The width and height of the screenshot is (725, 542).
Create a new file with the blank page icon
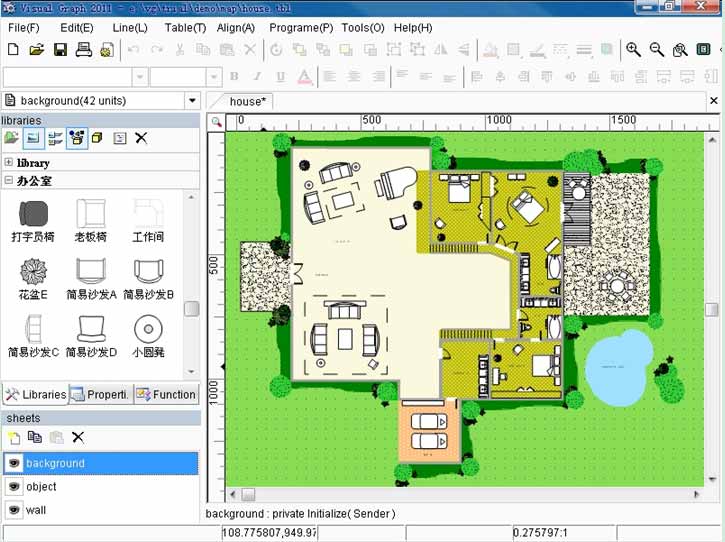(13, 49)
